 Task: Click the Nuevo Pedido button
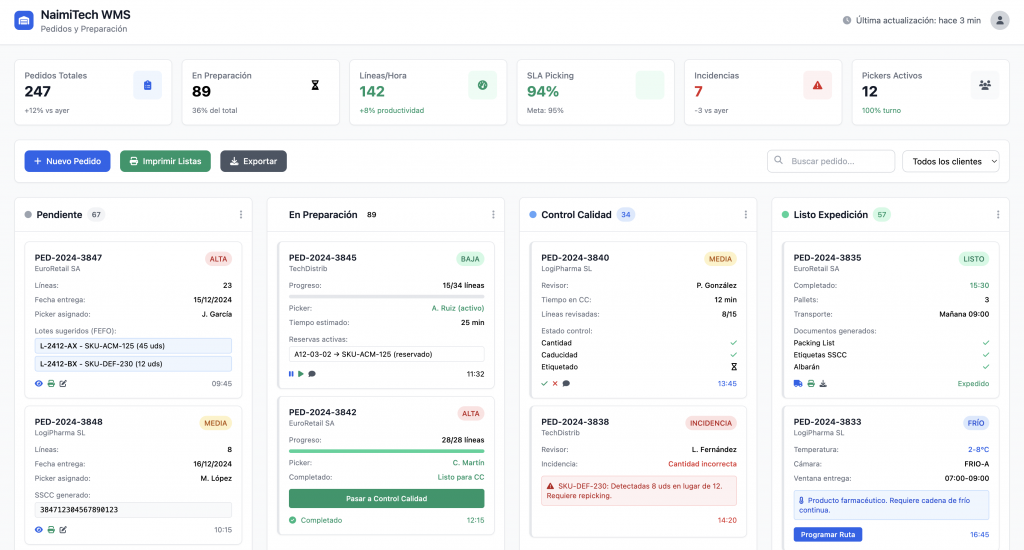pos(67,161)
